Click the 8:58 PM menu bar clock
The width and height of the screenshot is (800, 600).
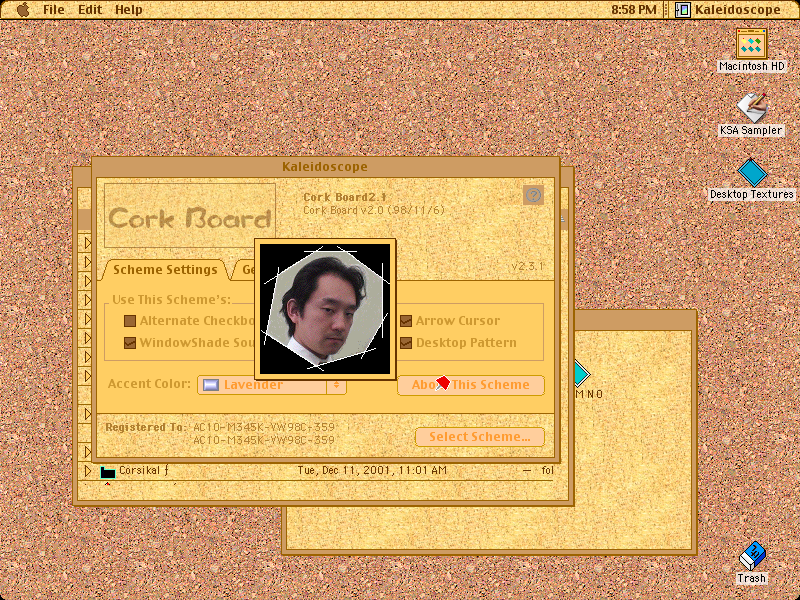[x=633, y=10]
